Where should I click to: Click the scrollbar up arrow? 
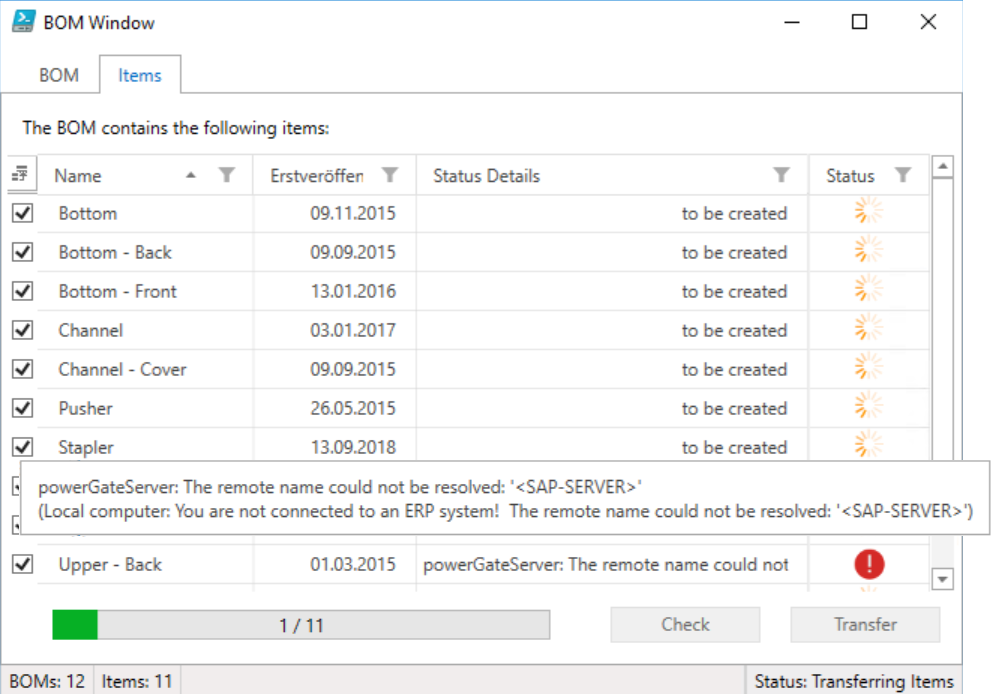(x=943, y=167)
